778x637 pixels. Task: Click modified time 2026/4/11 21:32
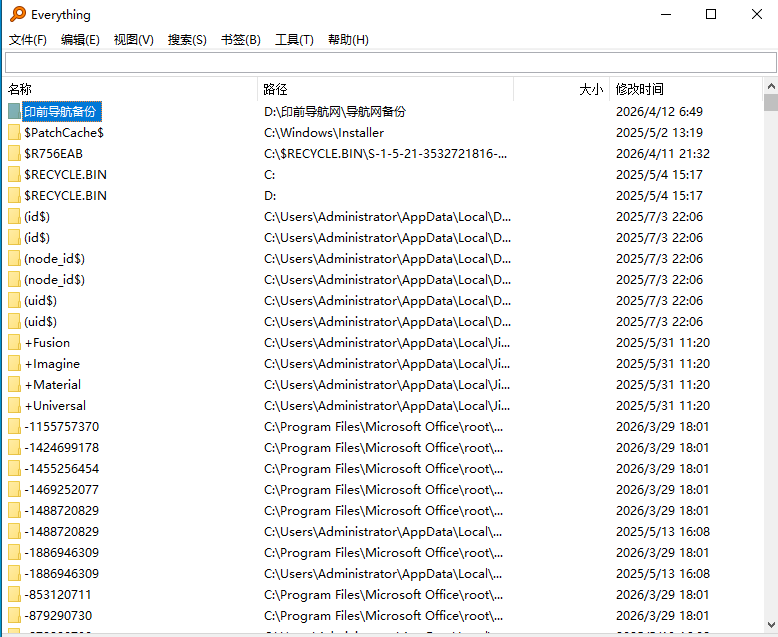(x=663, y=154)
